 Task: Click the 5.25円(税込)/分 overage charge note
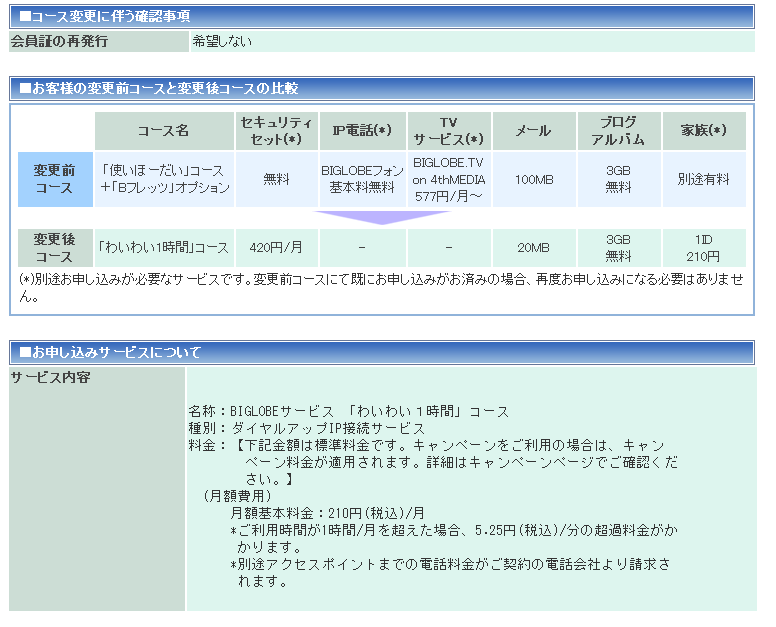454,538
